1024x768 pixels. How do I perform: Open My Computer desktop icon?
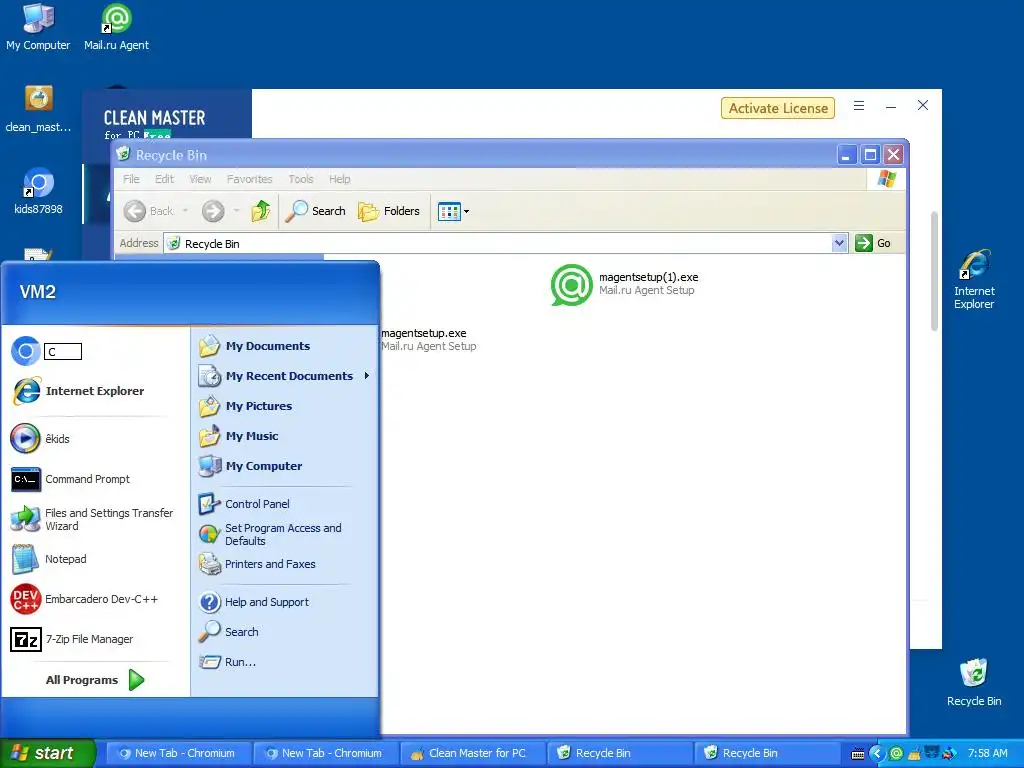[x=38, y=27]
